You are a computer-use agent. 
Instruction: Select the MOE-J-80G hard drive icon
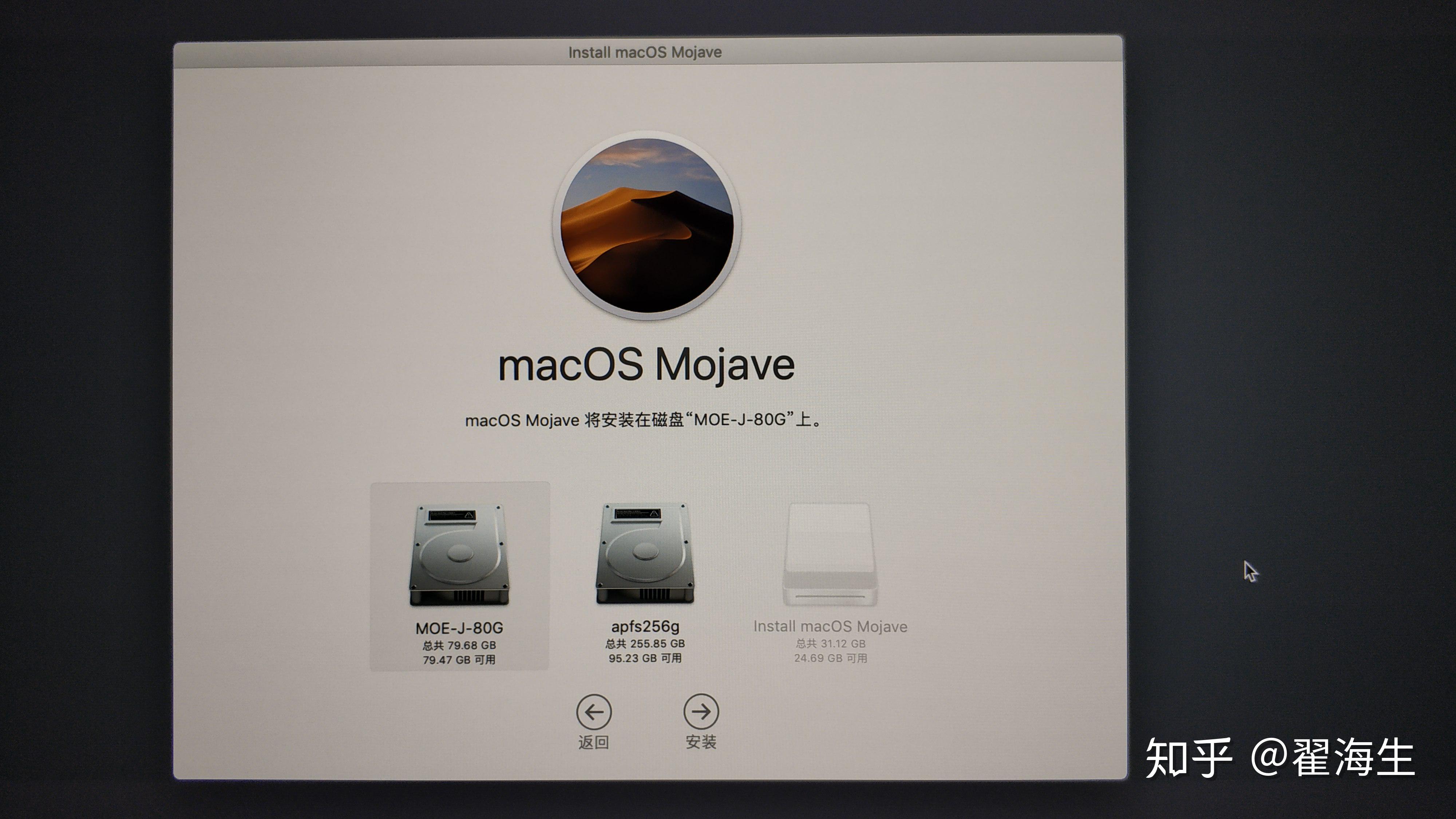click(459, 555)
